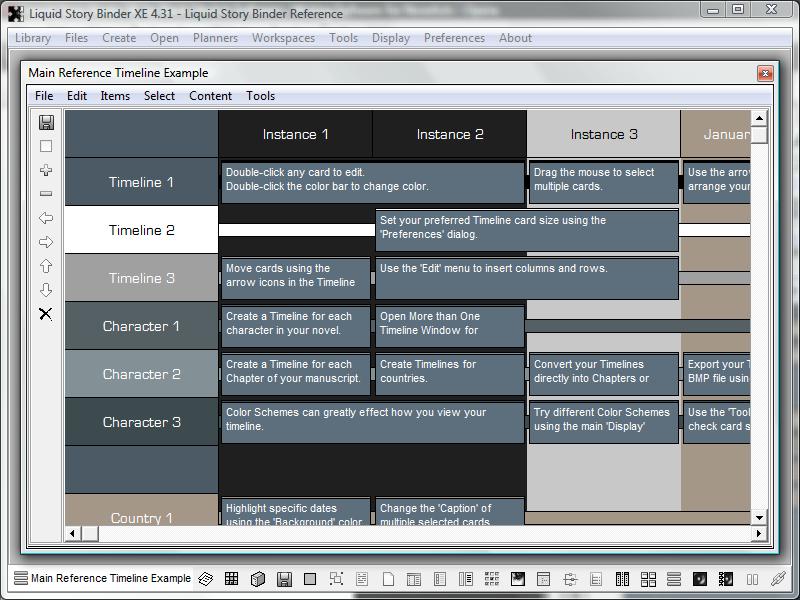This screenshot has width=800, height=600.
Task: Open the Workspaces menu
Action: [x=283, y=38]
